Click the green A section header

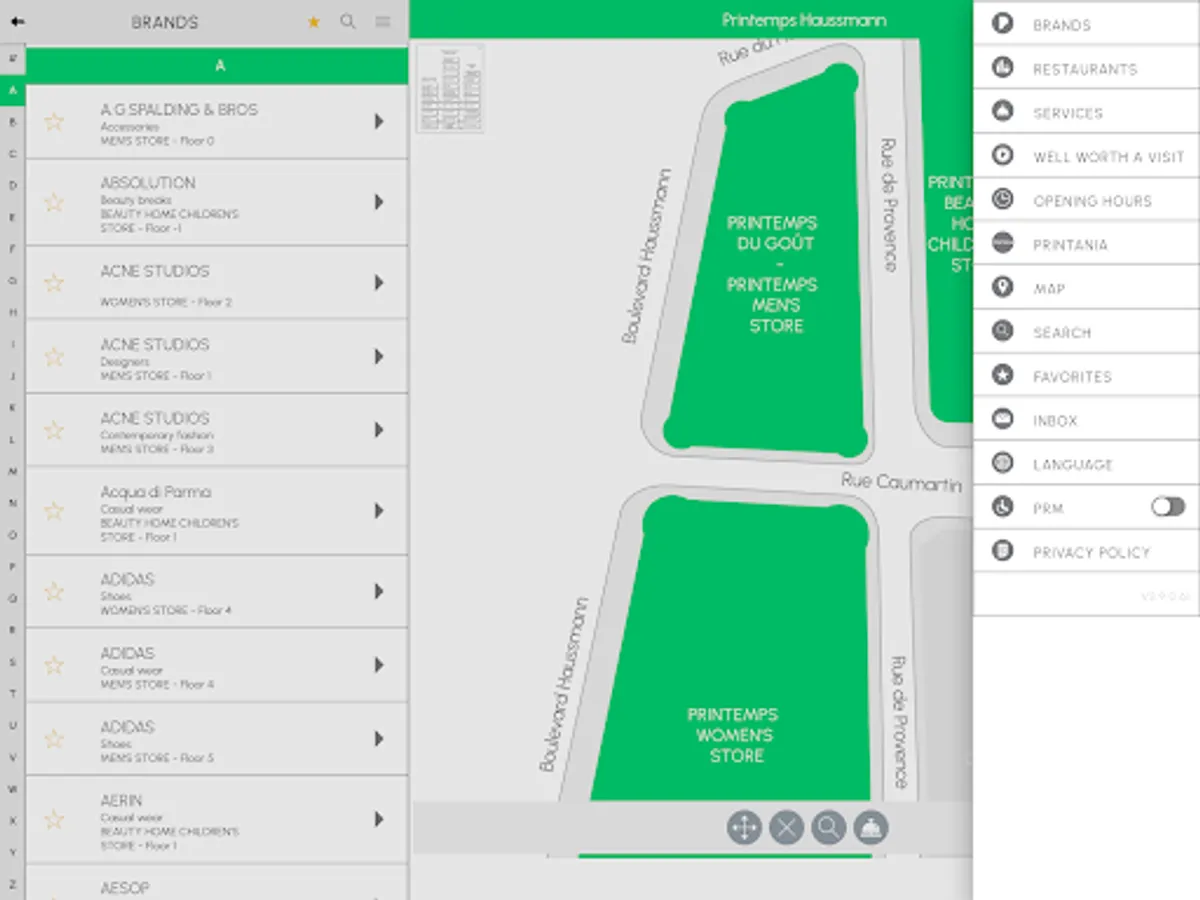pos(217,66)
